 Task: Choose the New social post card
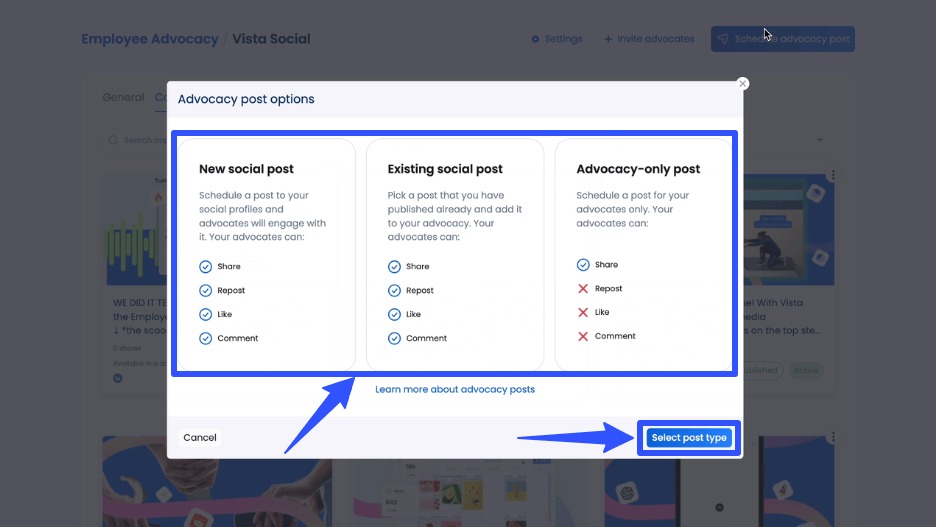[266, 254]
